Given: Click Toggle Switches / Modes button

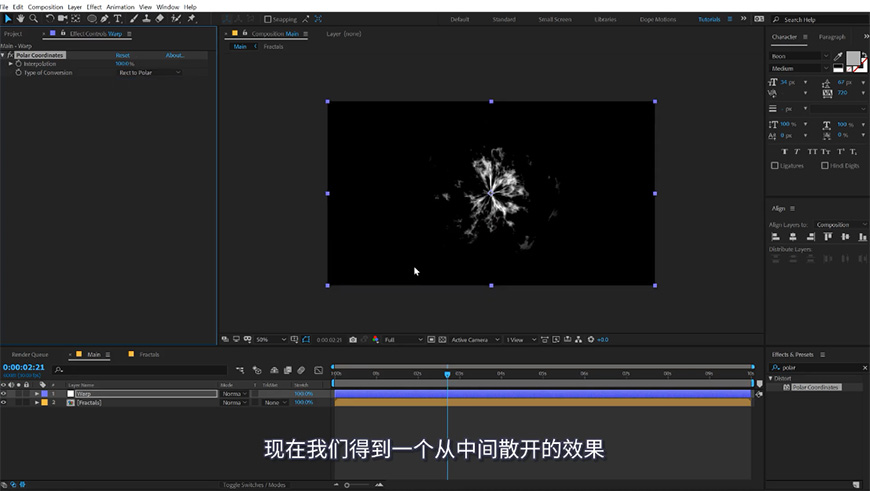Looking at the screenshot, I should [x=254, y=485].
